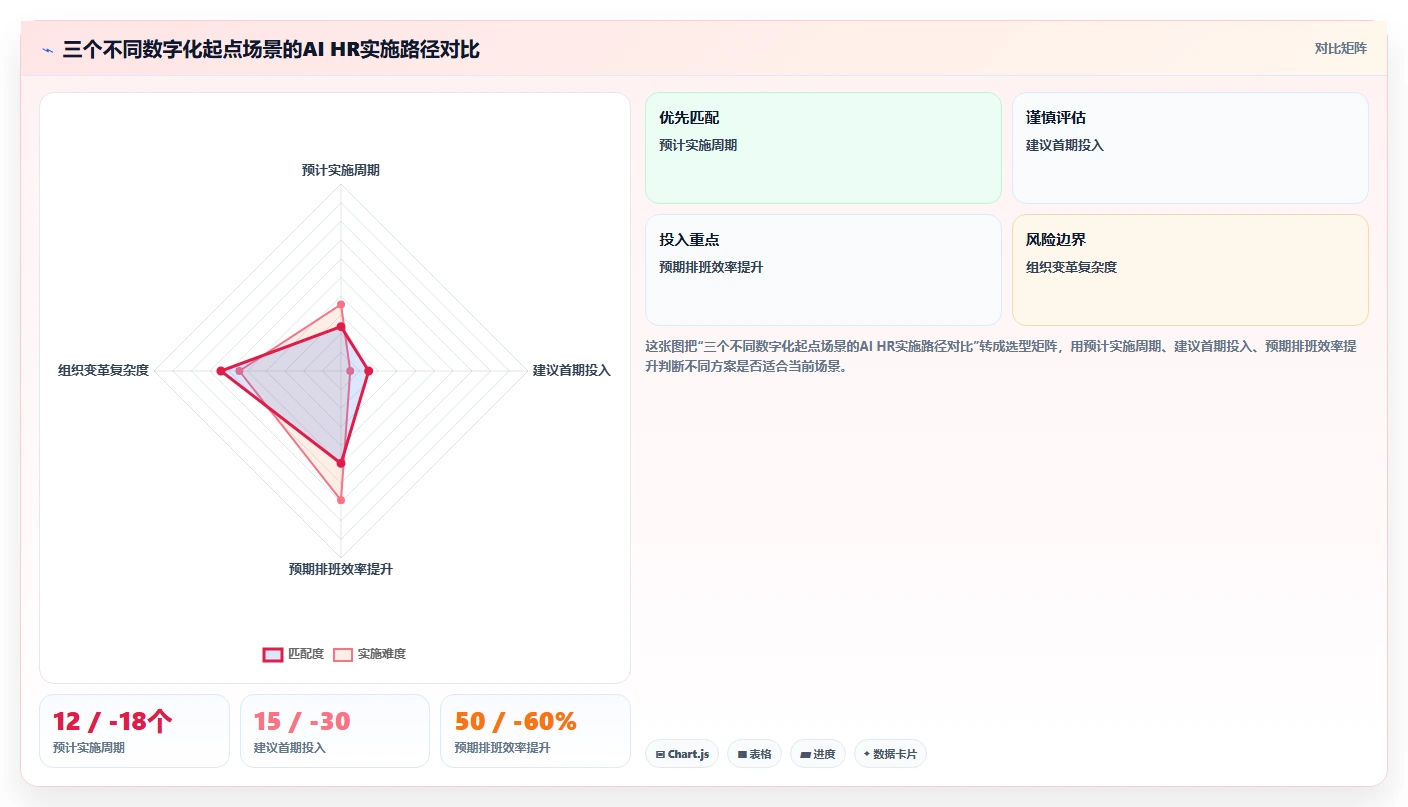Screen dimensions: 1408x807
Task: Select the pink 实施难度 point on 预期排班效率提升 axis
Action: (341, 500)
